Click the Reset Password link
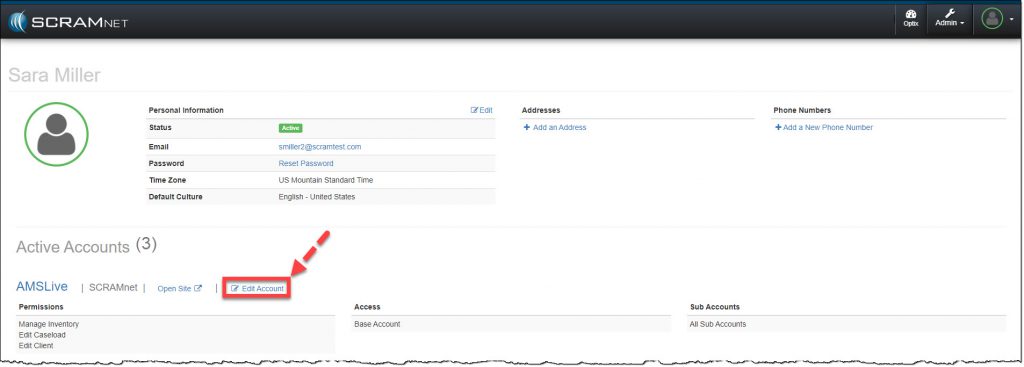 (306, 163)
